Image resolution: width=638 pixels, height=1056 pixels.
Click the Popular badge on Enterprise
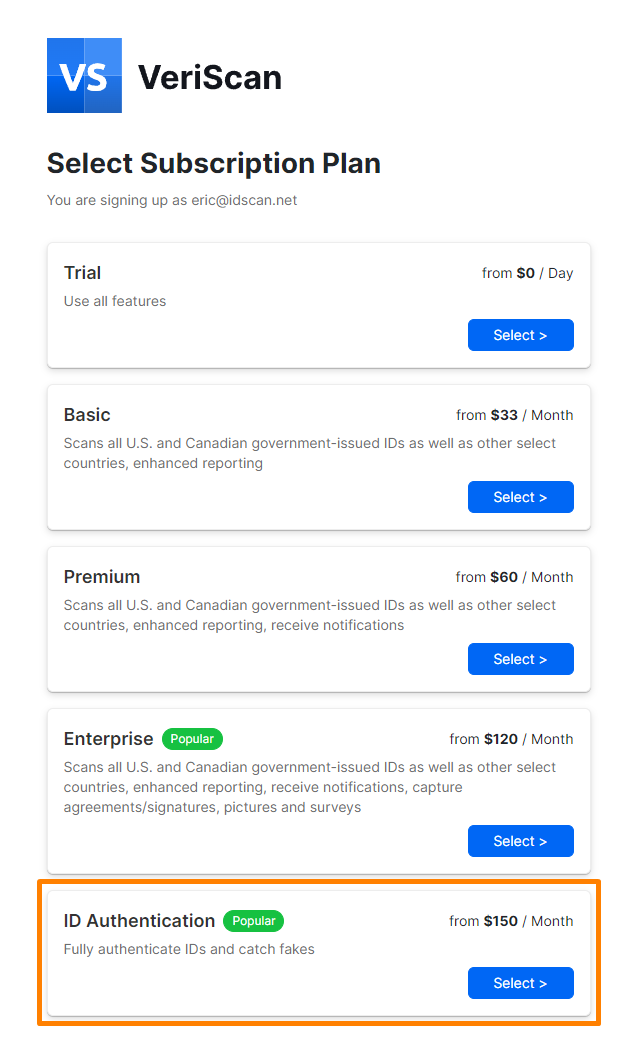coord(192,739)
